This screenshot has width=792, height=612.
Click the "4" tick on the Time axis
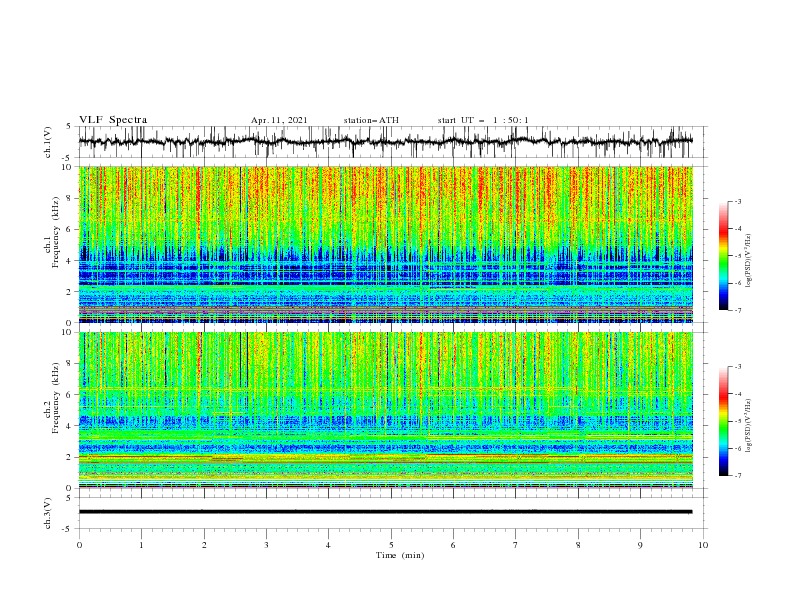pyautogui.click(x=328, y=545)
